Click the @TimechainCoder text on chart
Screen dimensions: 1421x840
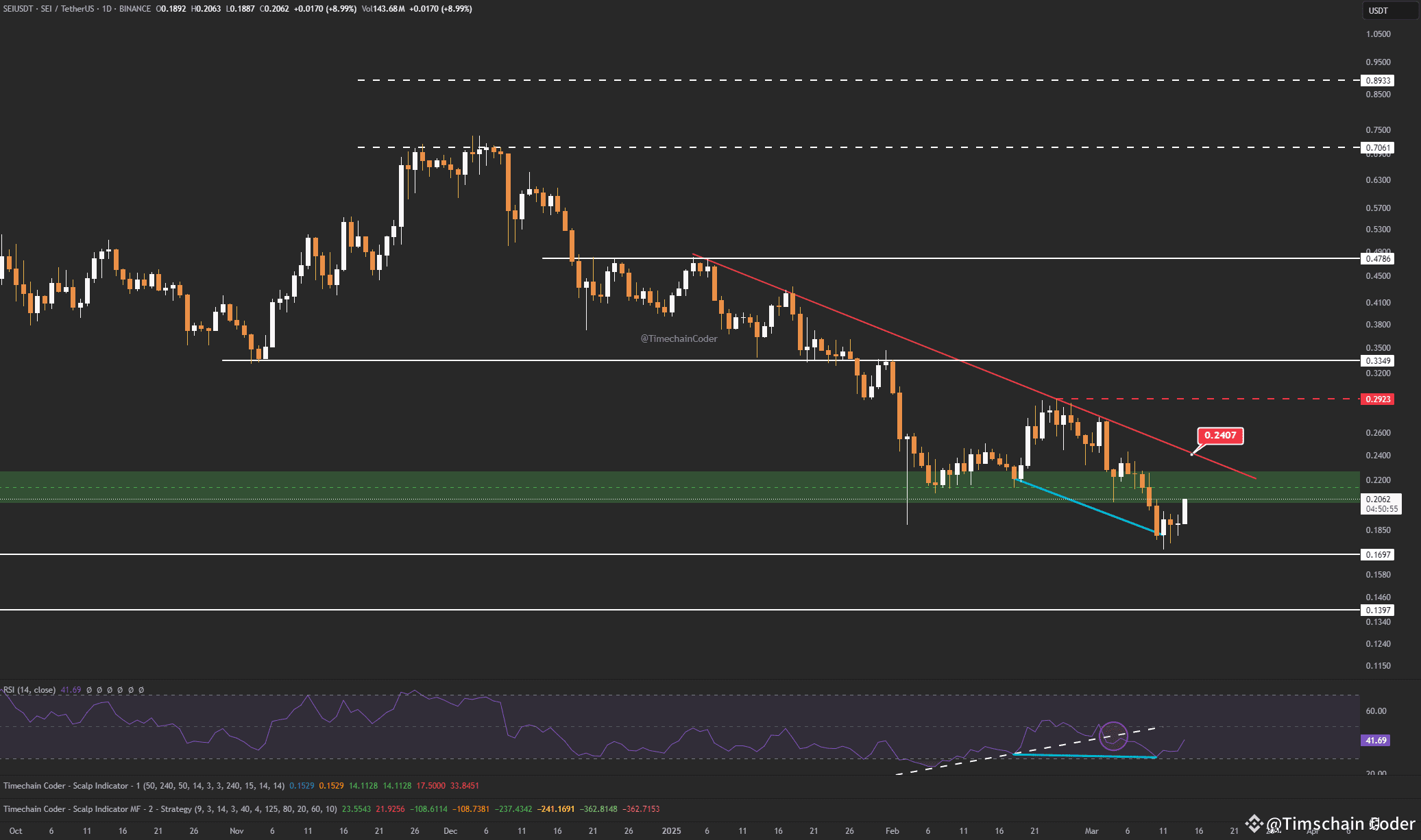tap(679, 338)
